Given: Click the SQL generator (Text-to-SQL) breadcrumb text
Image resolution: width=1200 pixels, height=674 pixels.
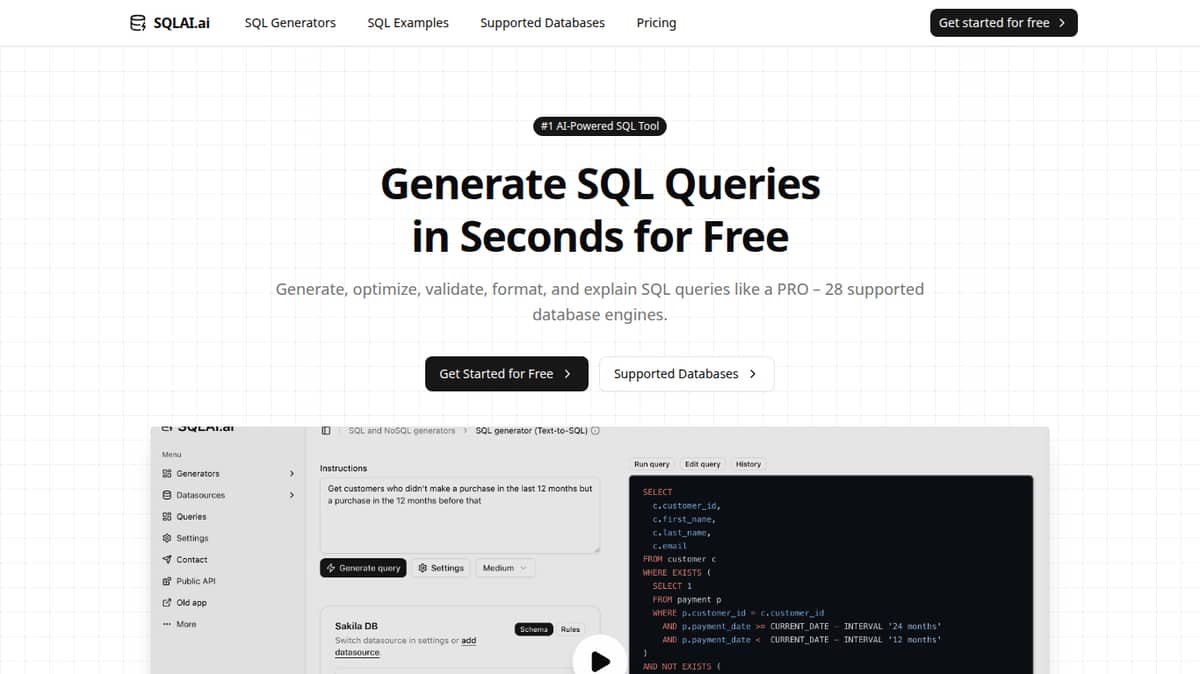Looking at the screenshot, I should click(531, 431).
